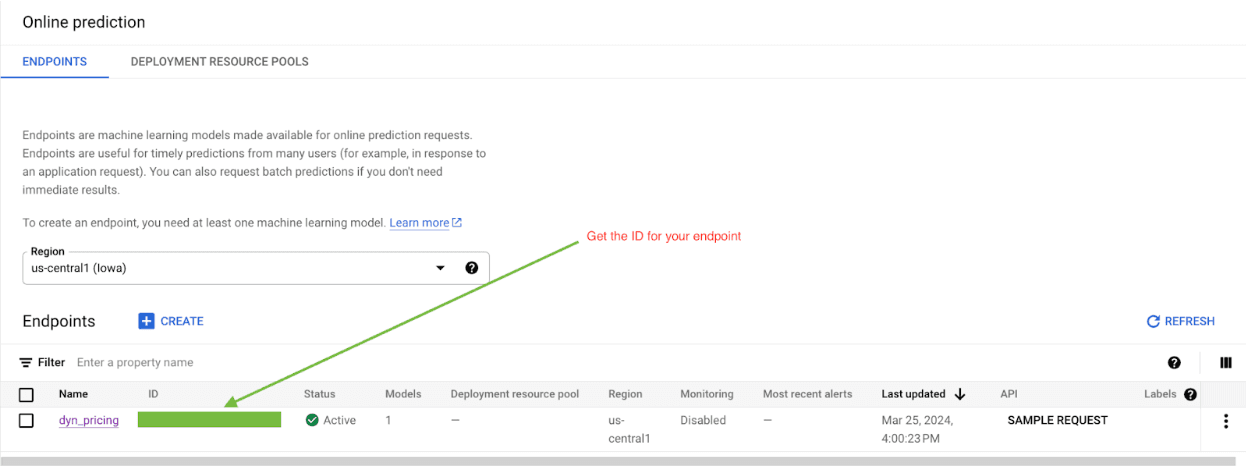Open the three-dot actions menu for dyn_pricing
Viewport: 1246px width, 466px height.
1225,421
